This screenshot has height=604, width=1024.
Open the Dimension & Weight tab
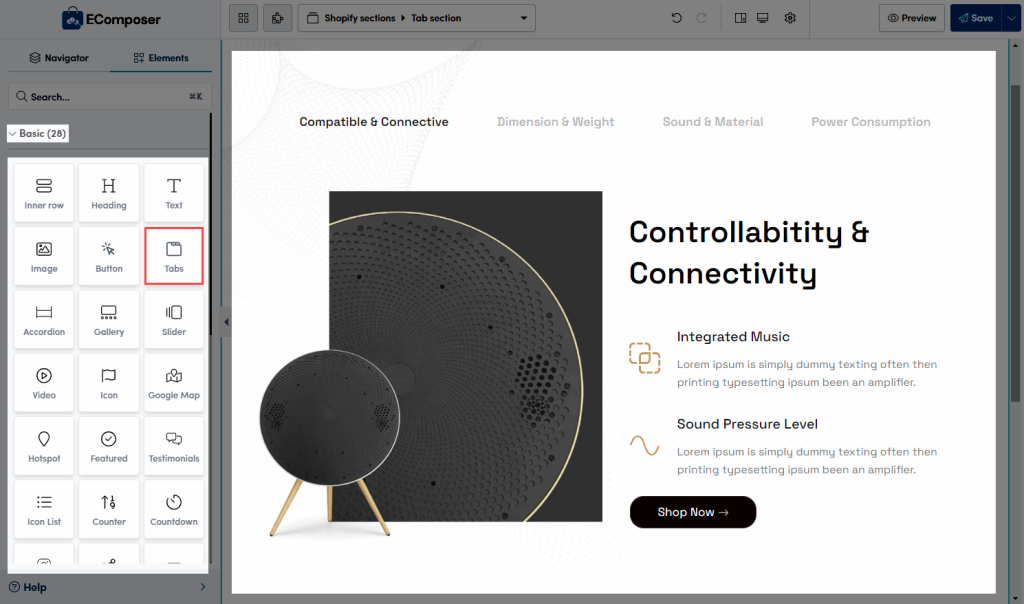[x=556, y=122]
